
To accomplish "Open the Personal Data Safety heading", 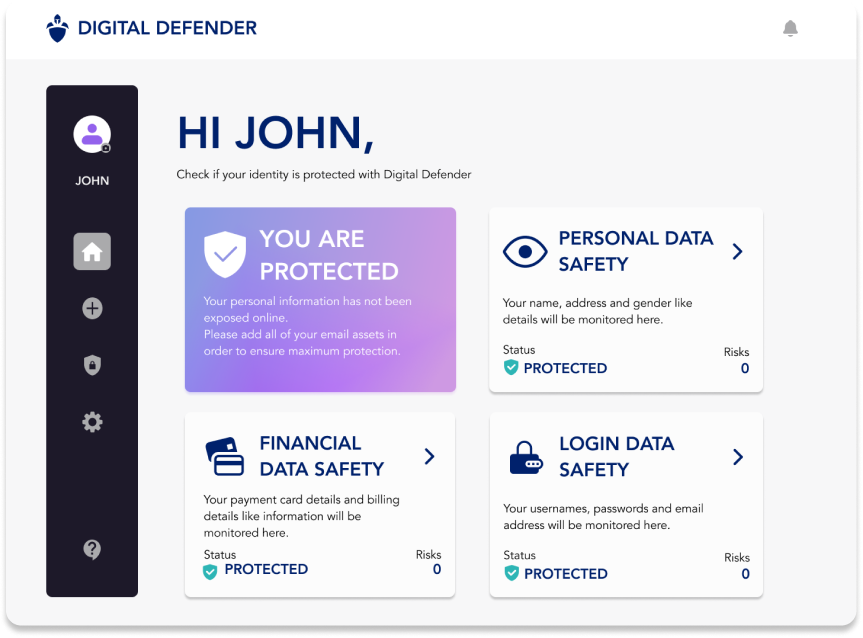I will point(635,251).
